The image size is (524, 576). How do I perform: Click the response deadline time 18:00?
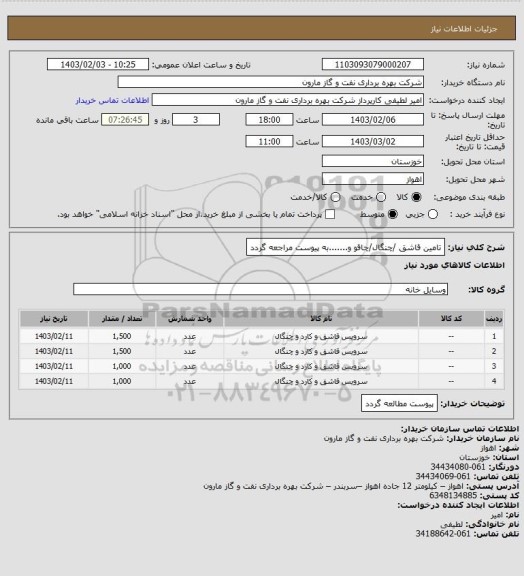269,120
